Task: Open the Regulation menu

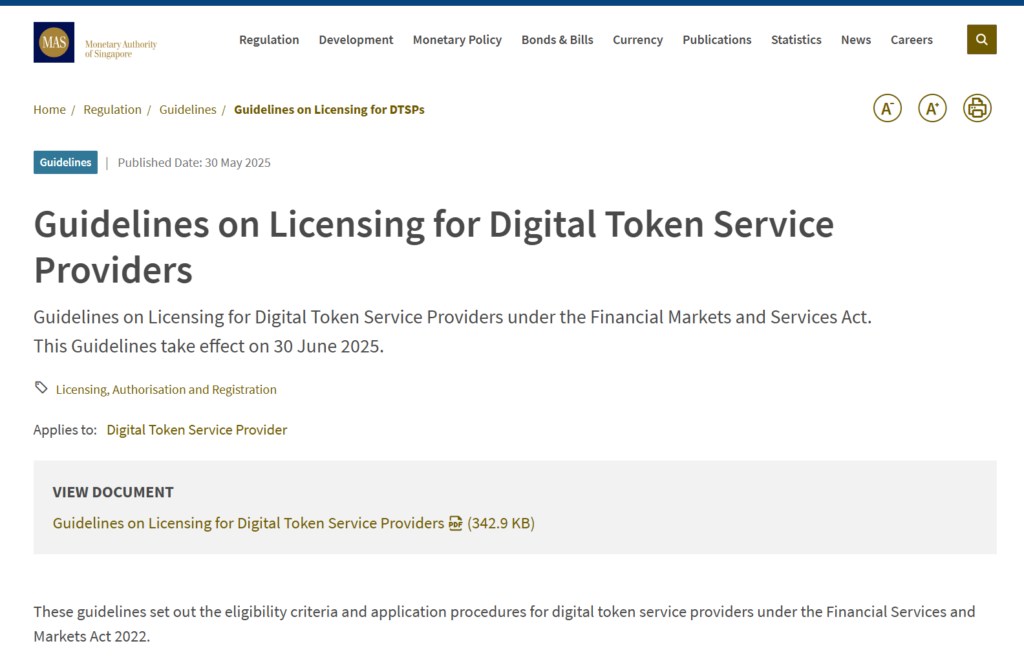Action: [269, 40]
